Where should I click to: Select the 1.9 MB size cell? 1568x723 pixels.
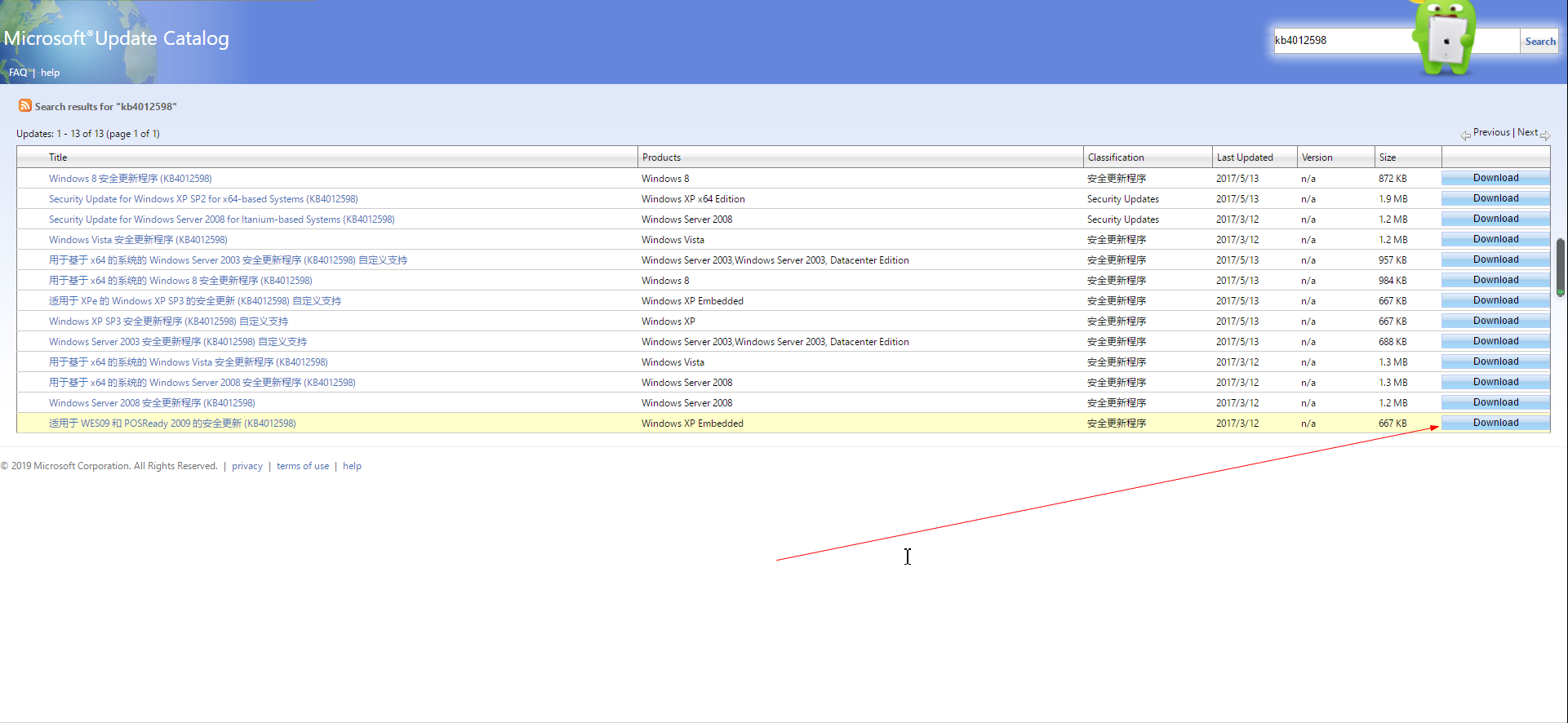pyautogui.click(x=1393, y=199)
